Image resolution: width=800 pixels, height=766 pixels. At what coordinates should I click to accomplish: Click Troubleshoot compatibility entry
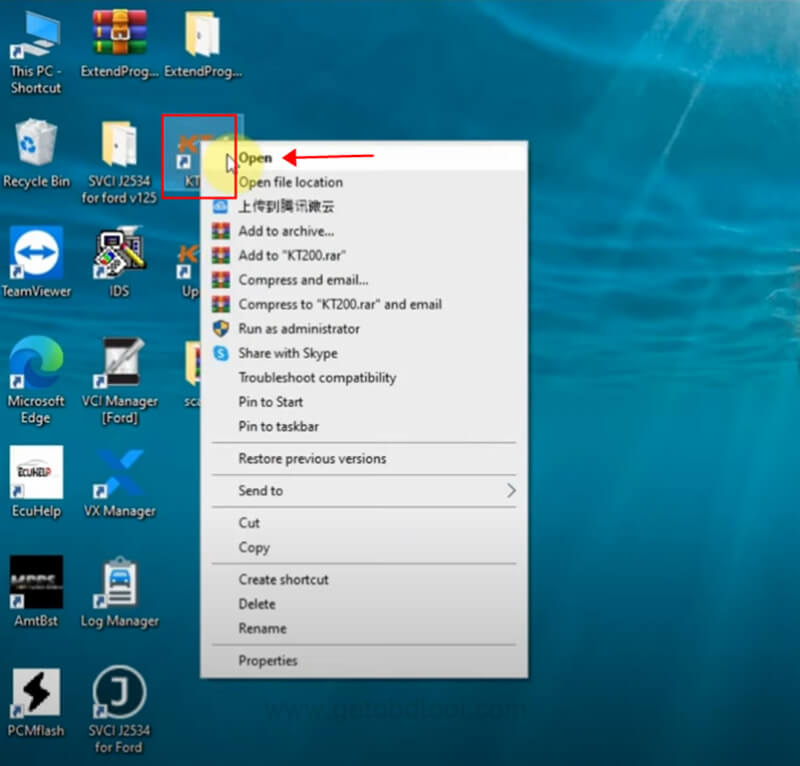tap(316, 378)
